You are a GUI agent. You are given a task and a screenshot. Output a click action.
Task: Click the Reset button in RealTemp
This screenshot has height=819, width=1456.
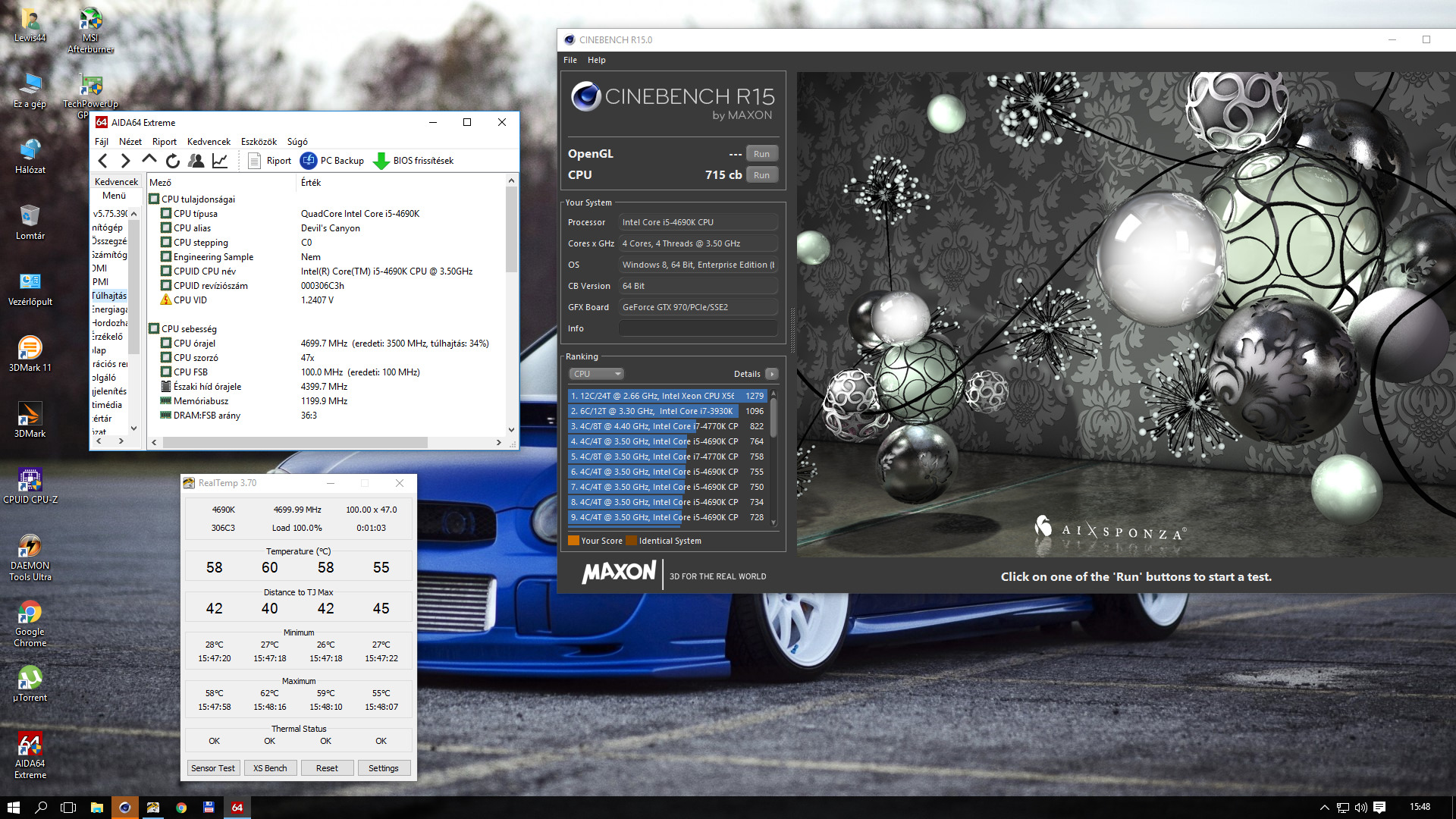pos(327,768)
